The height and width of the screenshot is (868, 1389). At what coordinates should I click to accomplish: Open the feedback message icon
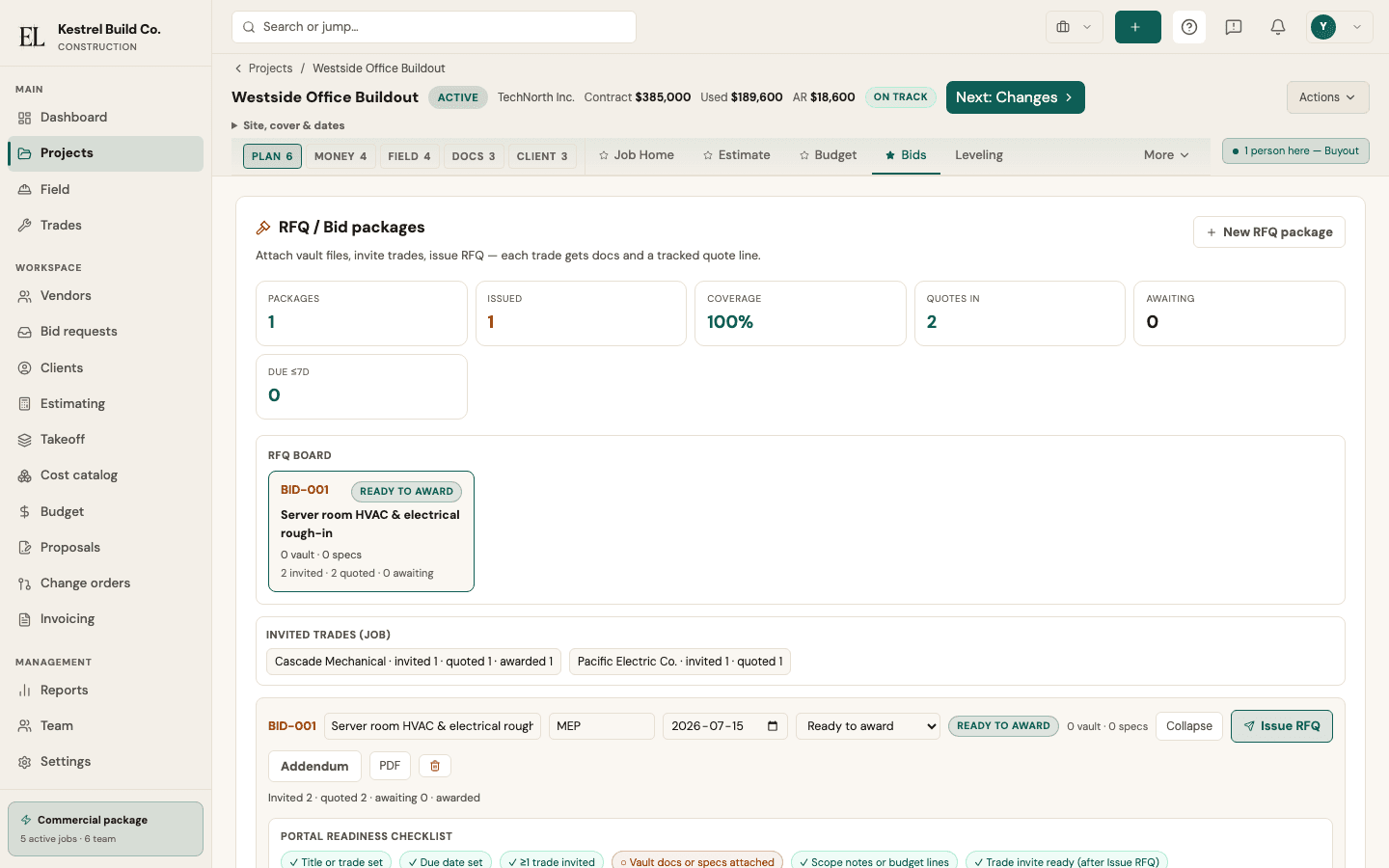pyautogui.click(x=1234, y=27)
